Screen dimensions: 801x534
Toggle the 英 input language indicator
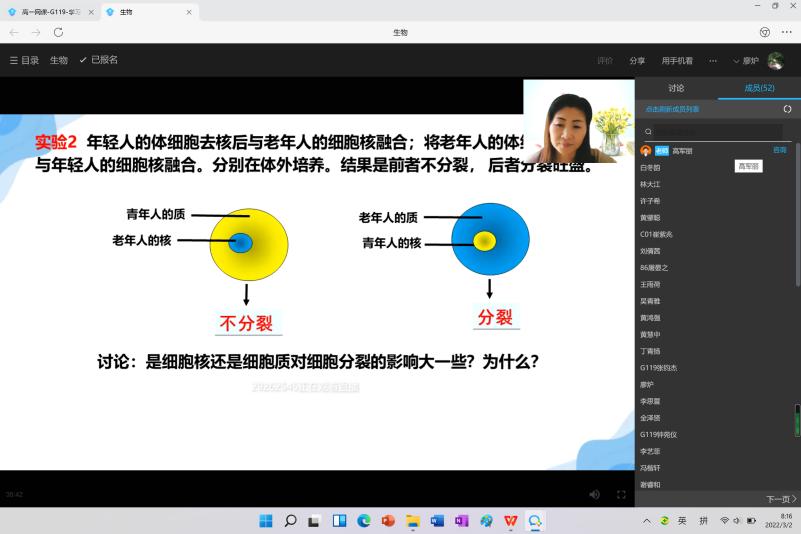(x=681, y=521)
